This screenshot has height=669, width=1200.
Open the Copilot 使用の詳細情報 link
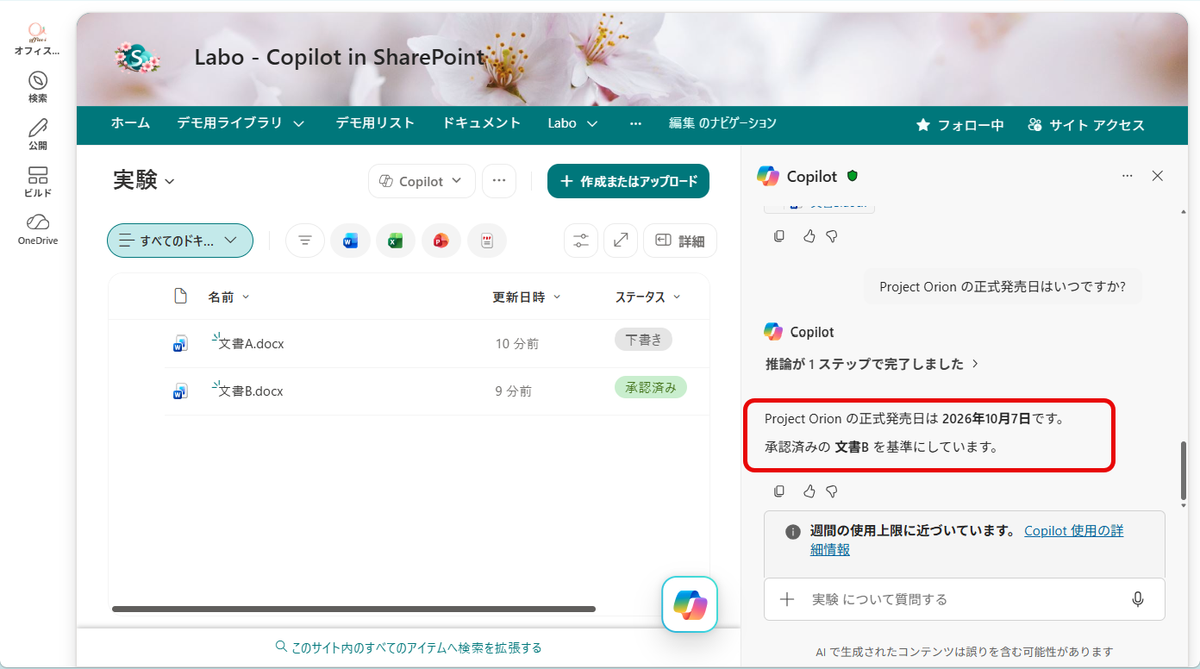point(967,540)
